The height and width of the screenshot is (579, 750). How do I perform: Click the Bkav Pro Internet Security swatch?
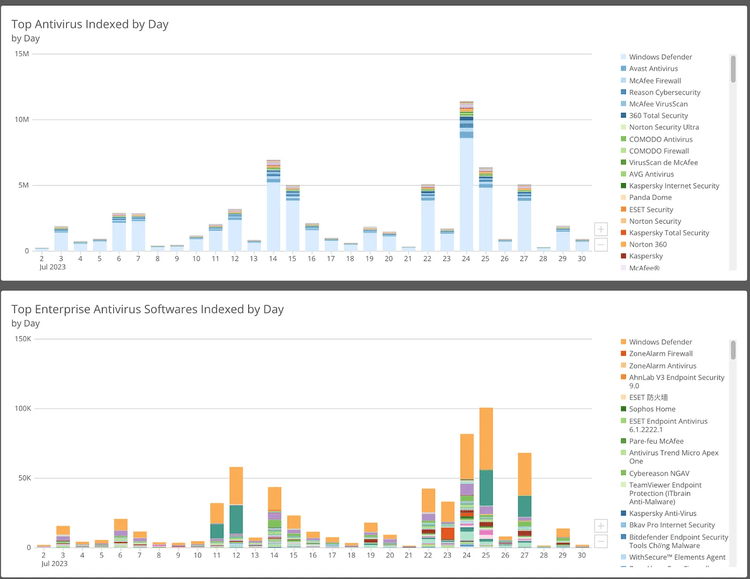pos(623,525)
